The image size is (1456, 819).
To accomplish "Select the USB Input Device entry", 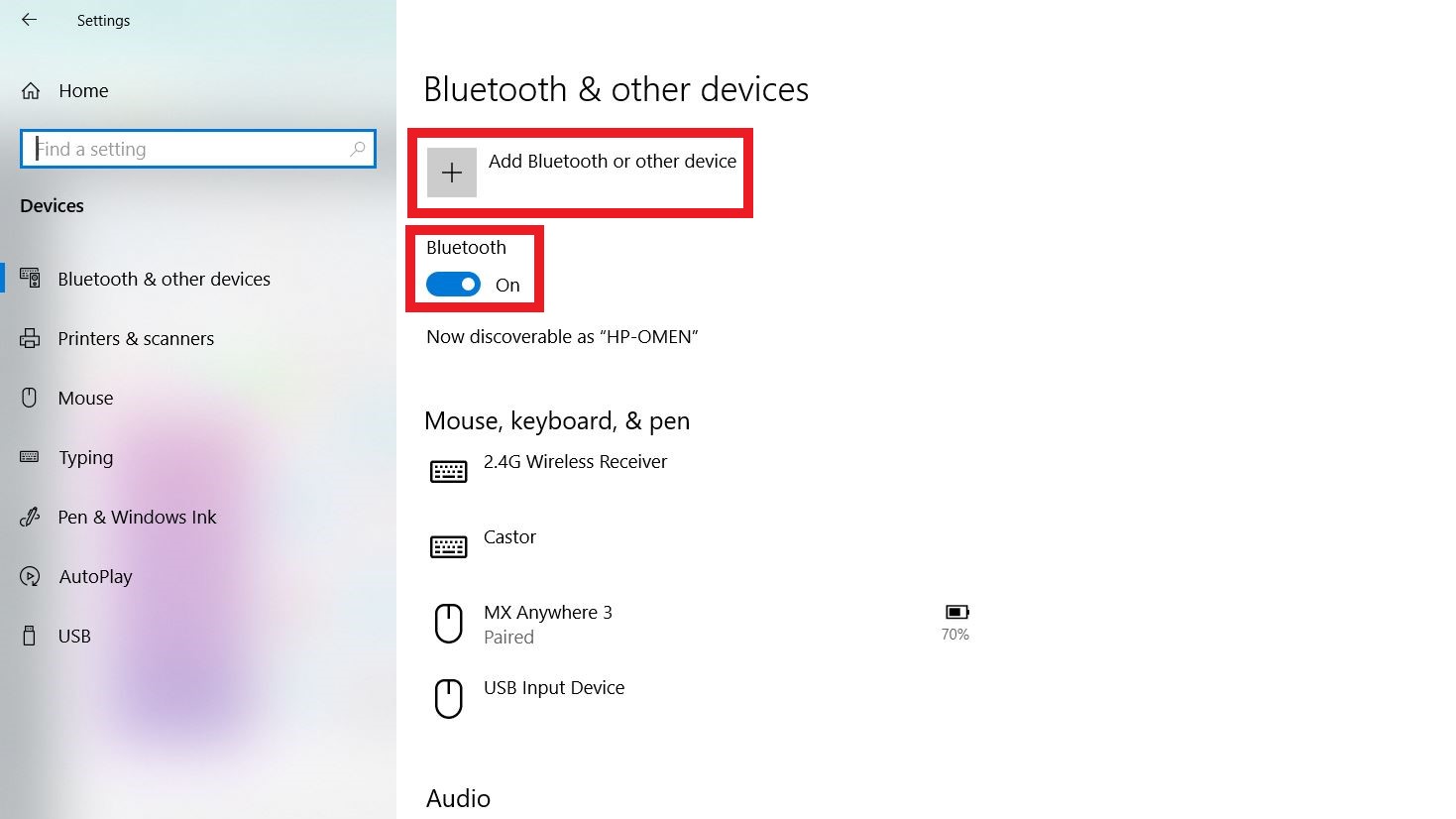I will coord(553,688).
